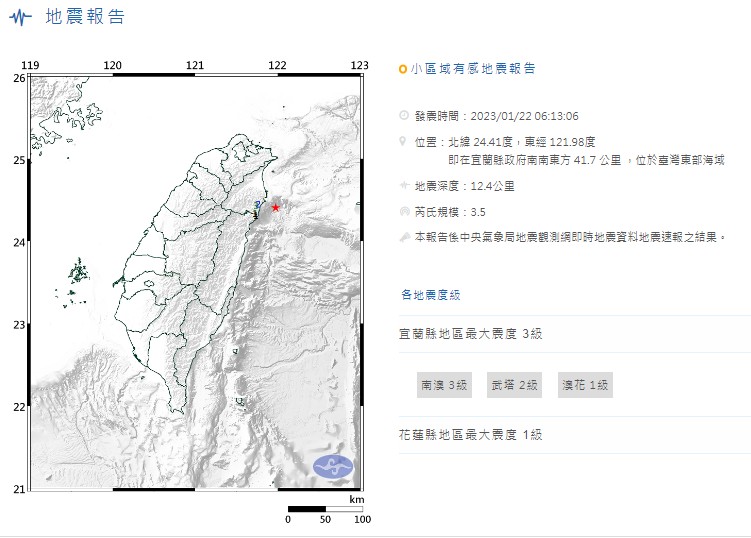Click the location pin icon beside 位置
The height and width of the screenshot is (538, 751).
coord(403,141)
